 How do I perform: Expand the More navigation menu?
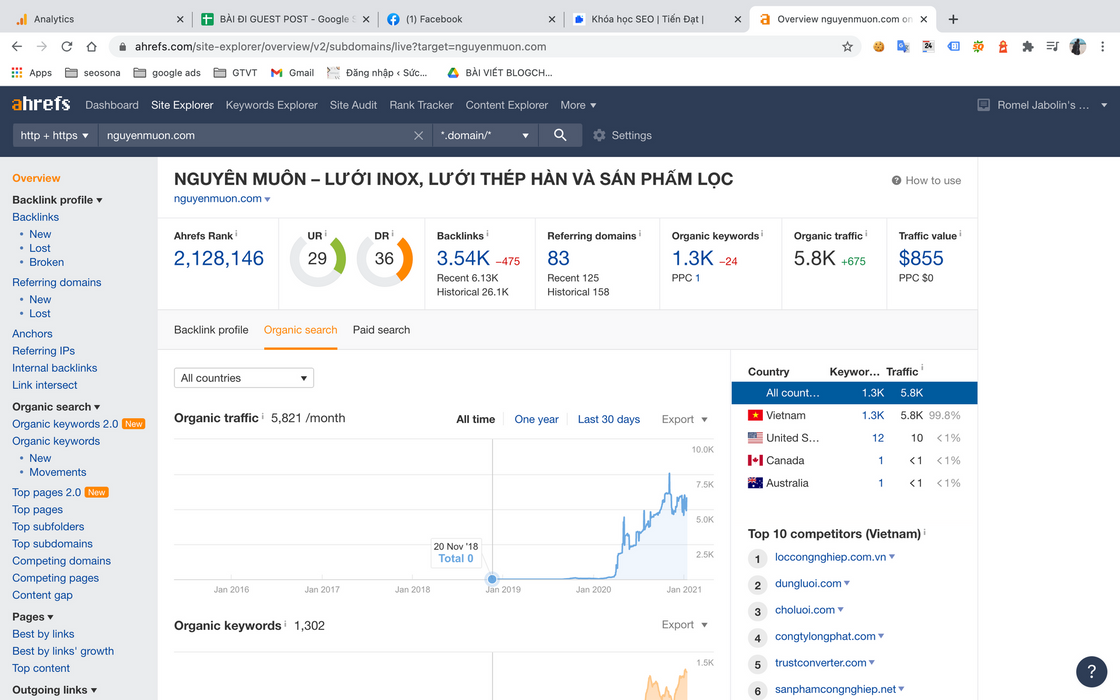tap(578, 105)
